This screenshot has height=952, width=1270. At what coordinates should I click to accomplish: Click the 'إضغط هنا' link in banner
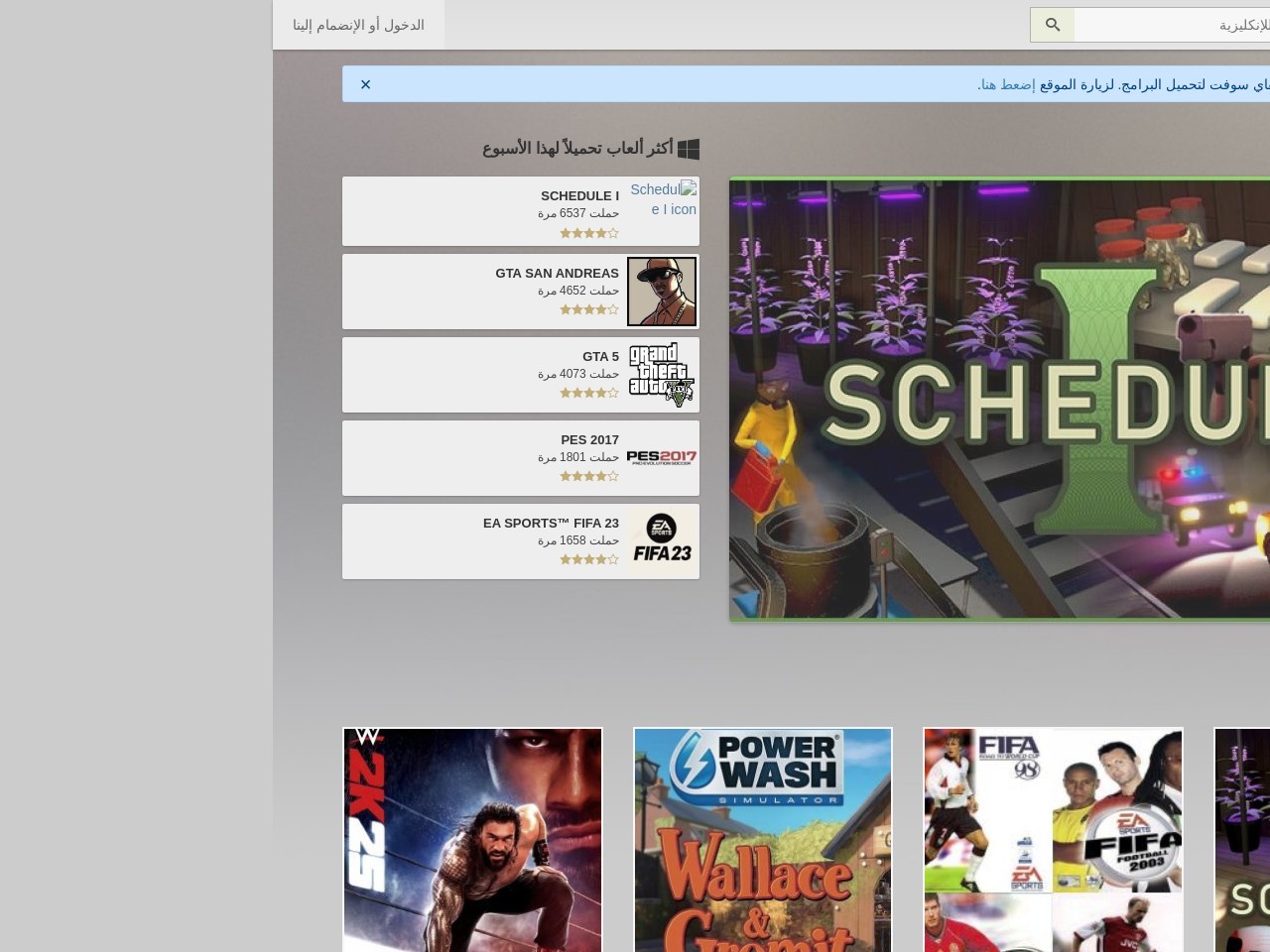(1007, 84)
